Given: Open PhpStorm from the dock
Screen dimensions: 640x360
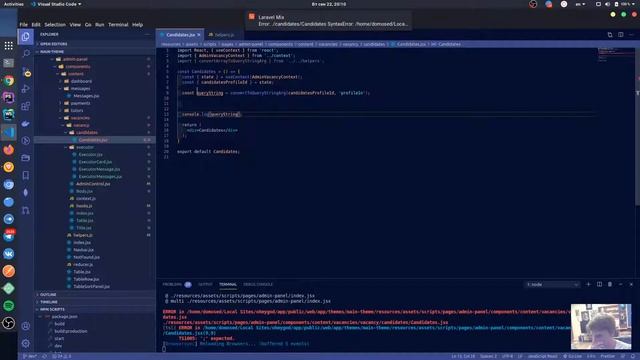Looking at the screenshot, I should tap(9, 98).
